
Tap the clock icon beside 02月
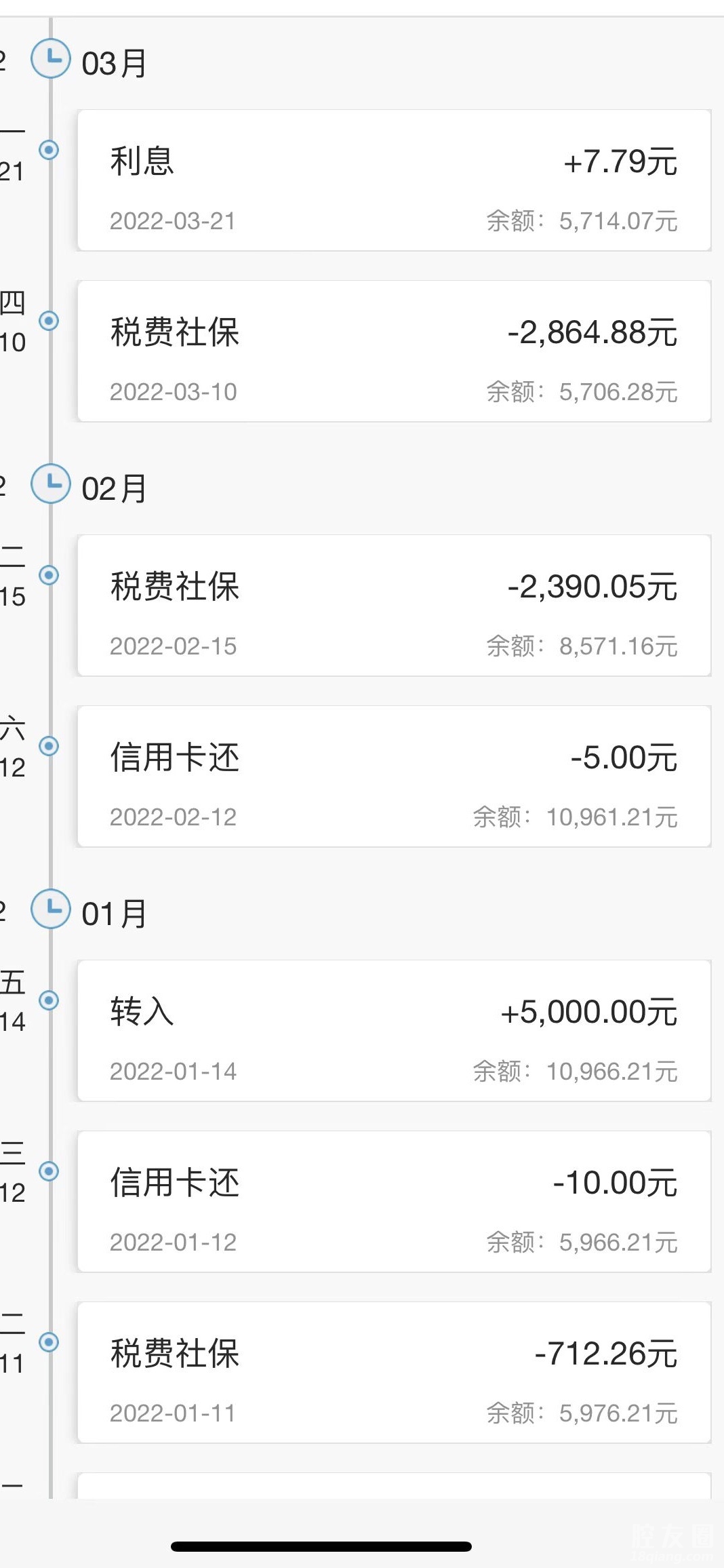point(51,484)
